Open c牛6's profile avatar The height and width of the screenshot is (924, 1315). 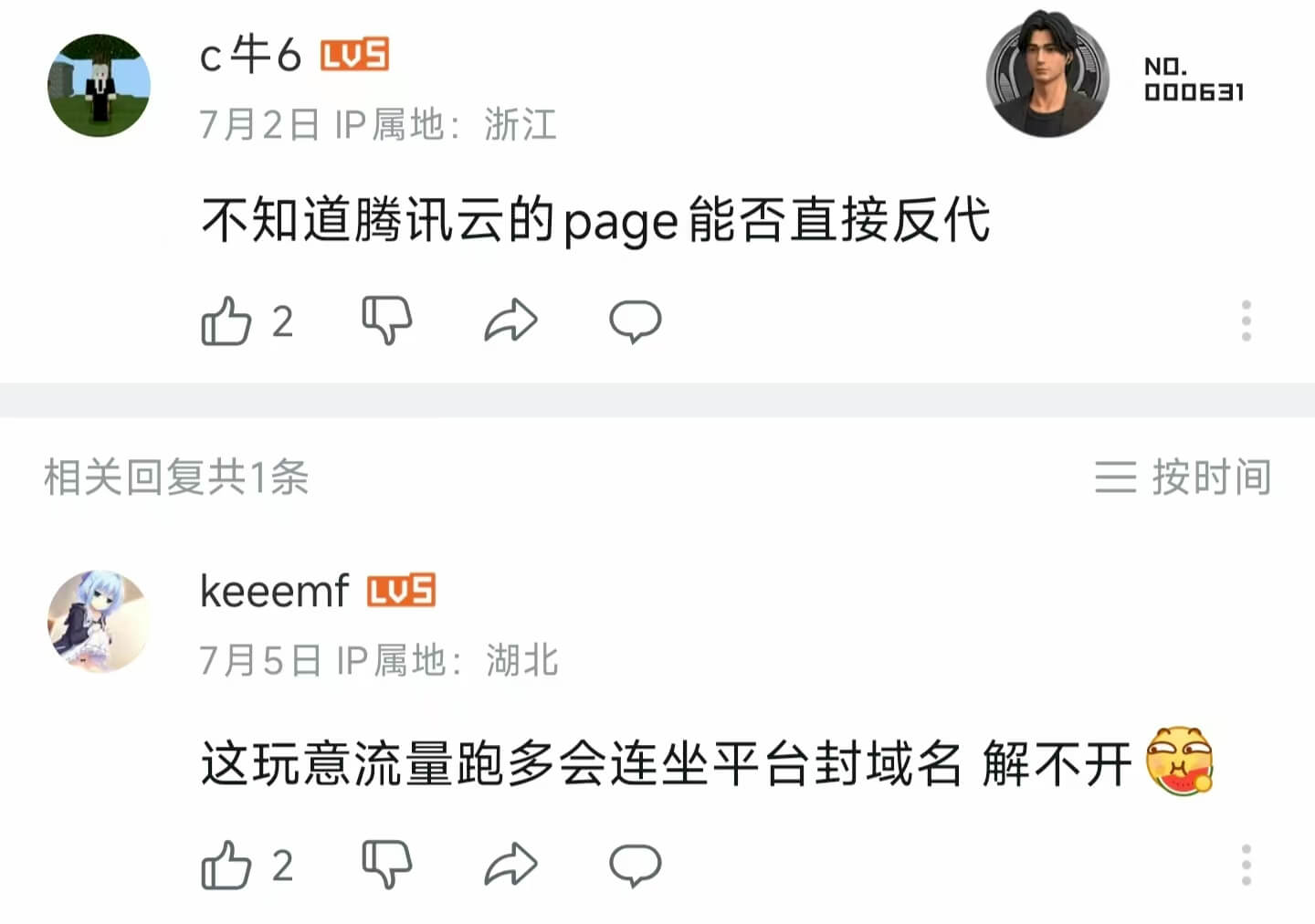pyautogui.click(x=99, y=85)
